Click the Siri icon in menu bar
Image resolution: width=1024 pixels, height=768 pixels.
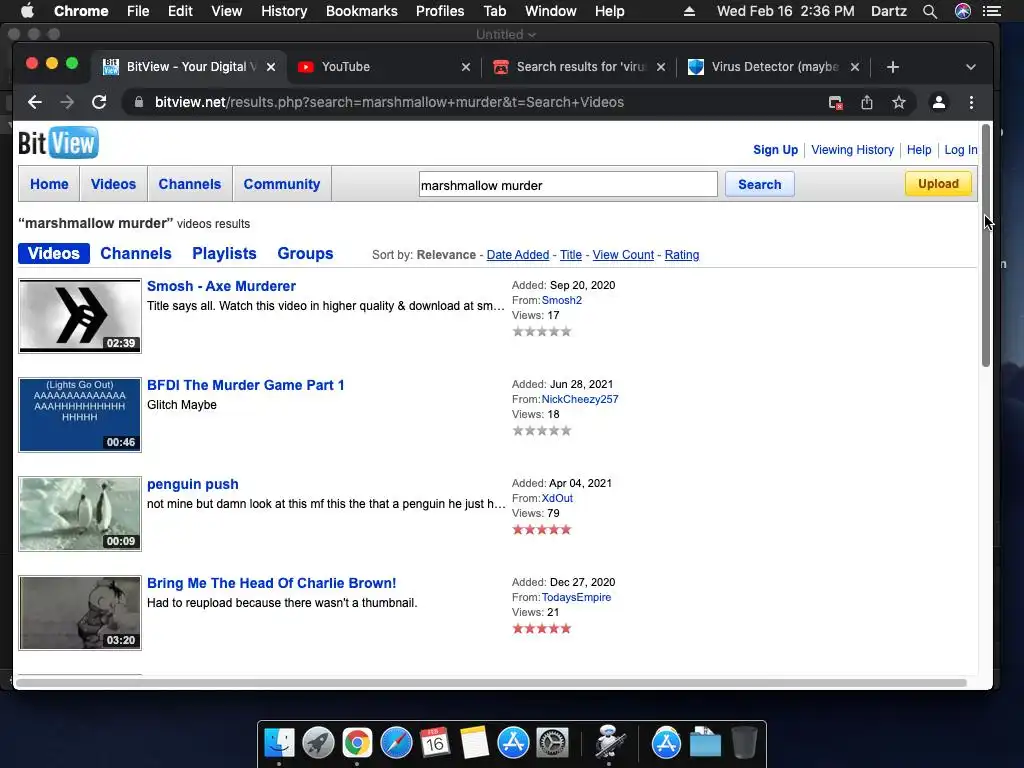click(963, 11)
